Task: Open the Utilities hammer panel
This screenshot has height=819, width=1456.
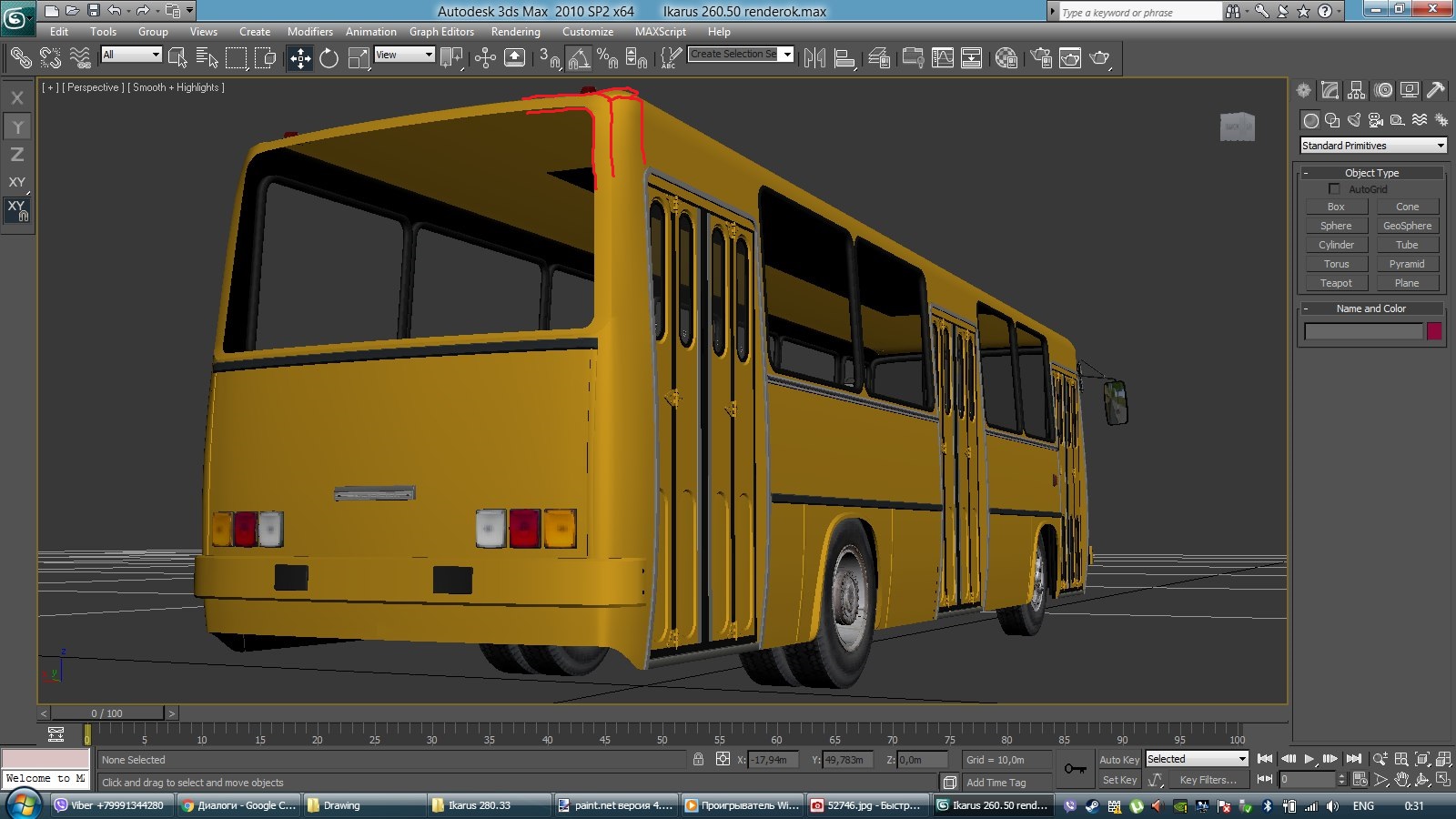Action: pos(1436,90)
